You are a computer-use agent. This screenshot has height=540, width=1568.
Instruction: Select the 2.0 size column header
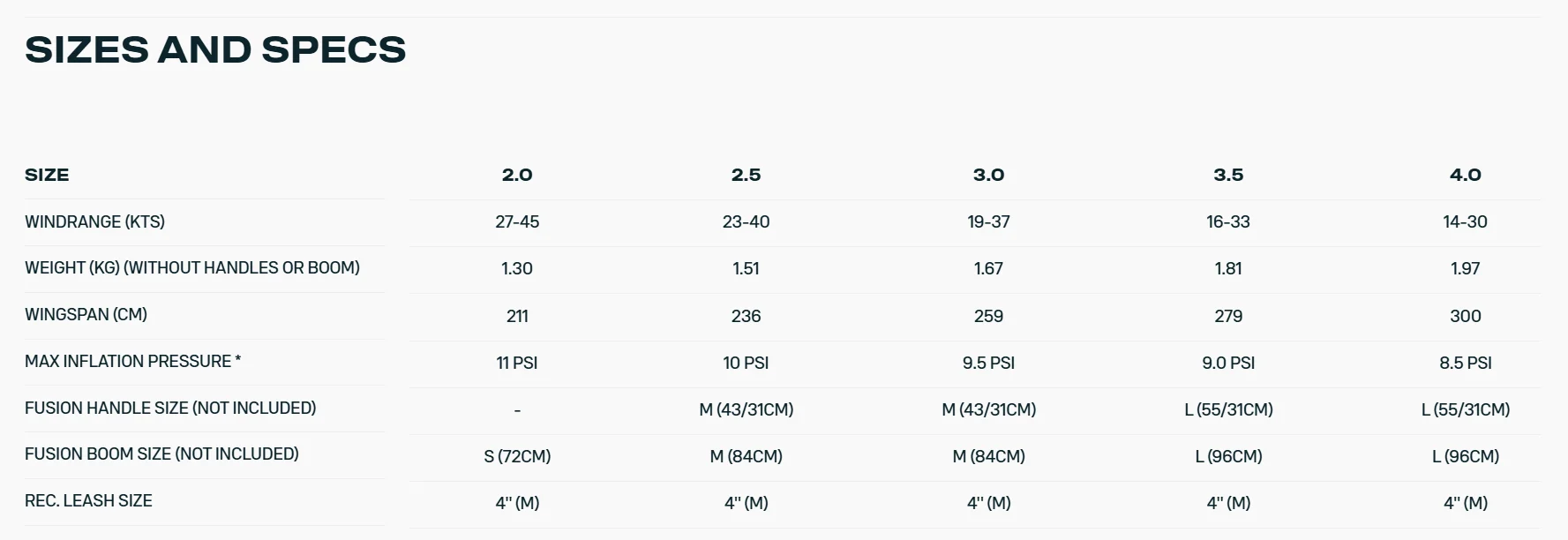point(517,175)
